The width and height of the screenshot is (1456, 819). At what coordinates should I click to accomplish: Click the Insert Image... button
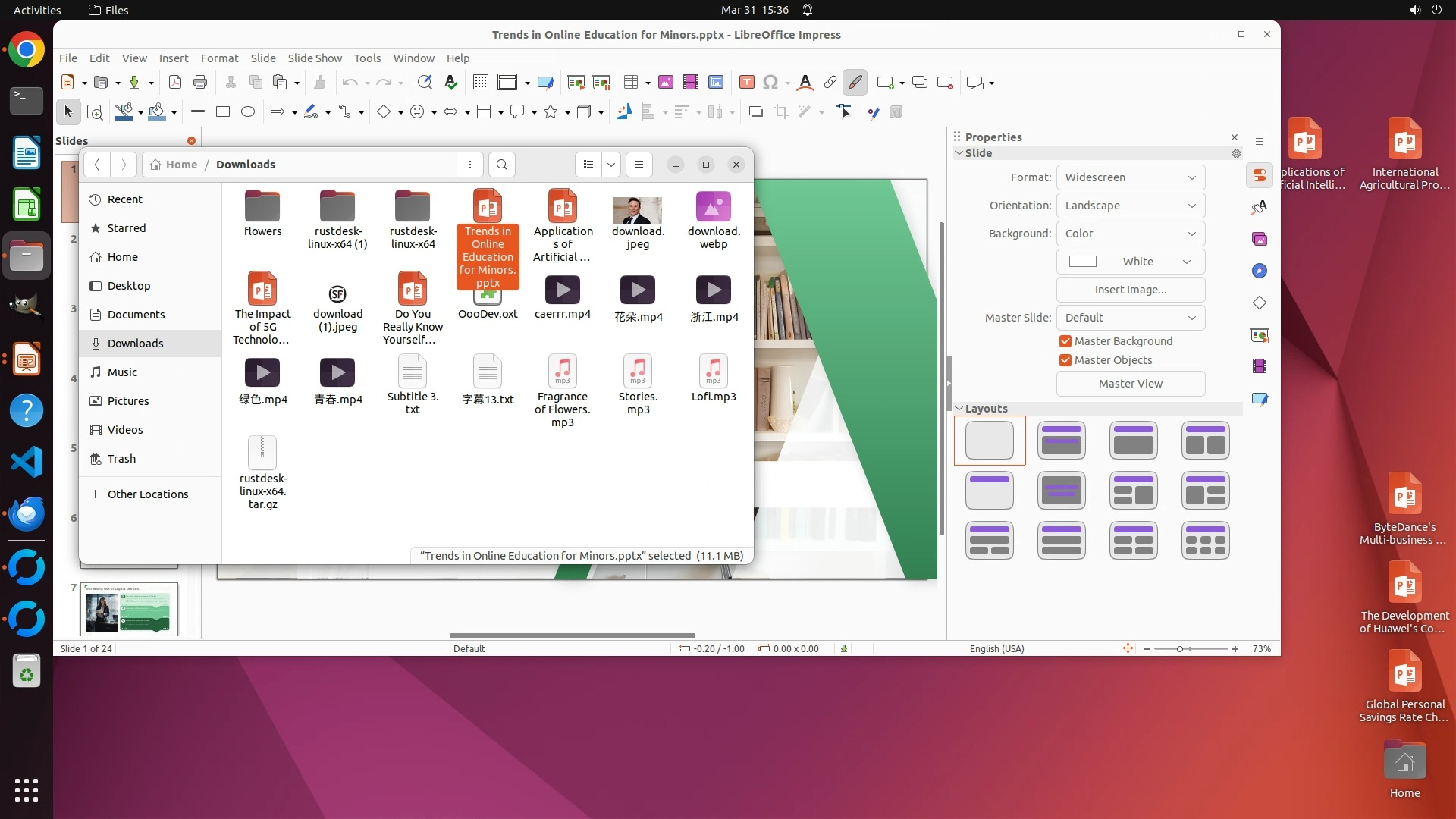pyautogui.click(x=1130, y=290)
